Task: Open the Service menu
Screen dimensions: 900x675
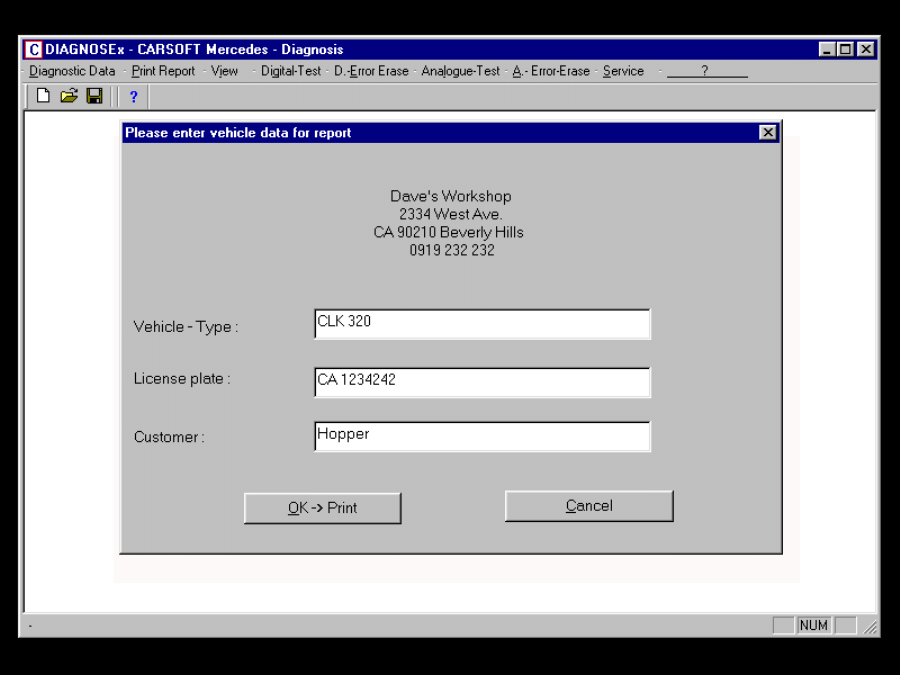Action: (623, 71)
